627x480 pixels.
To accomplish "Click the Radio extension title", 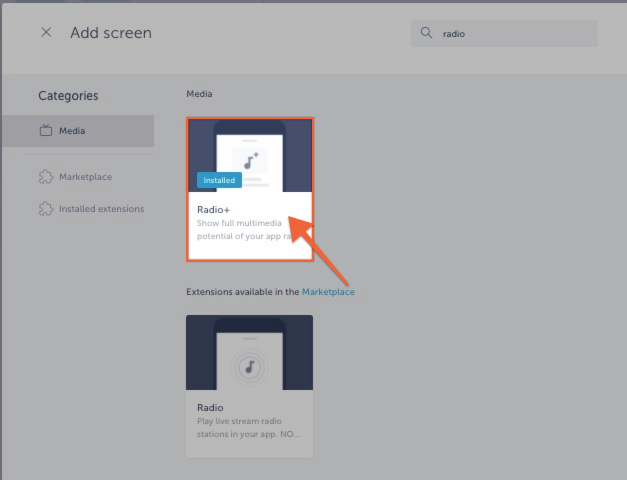I will (x=210, y=408).
